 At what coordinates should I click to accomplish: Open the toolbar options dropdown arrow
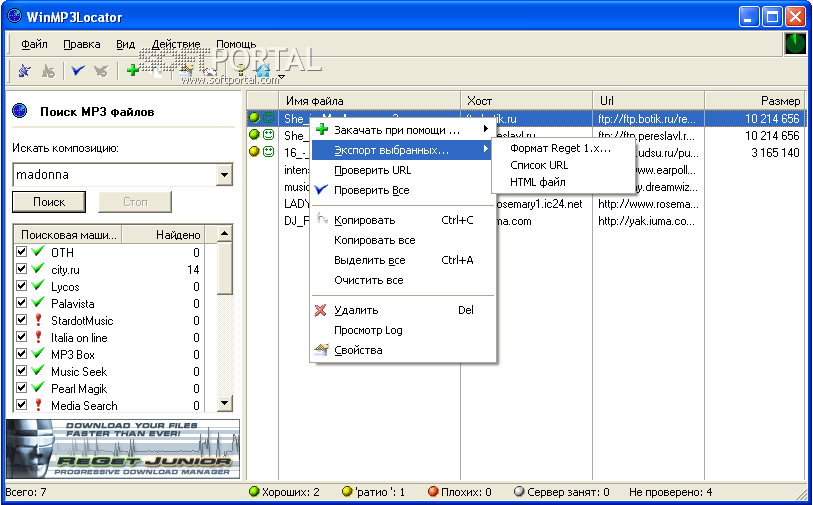coord(281,77)
